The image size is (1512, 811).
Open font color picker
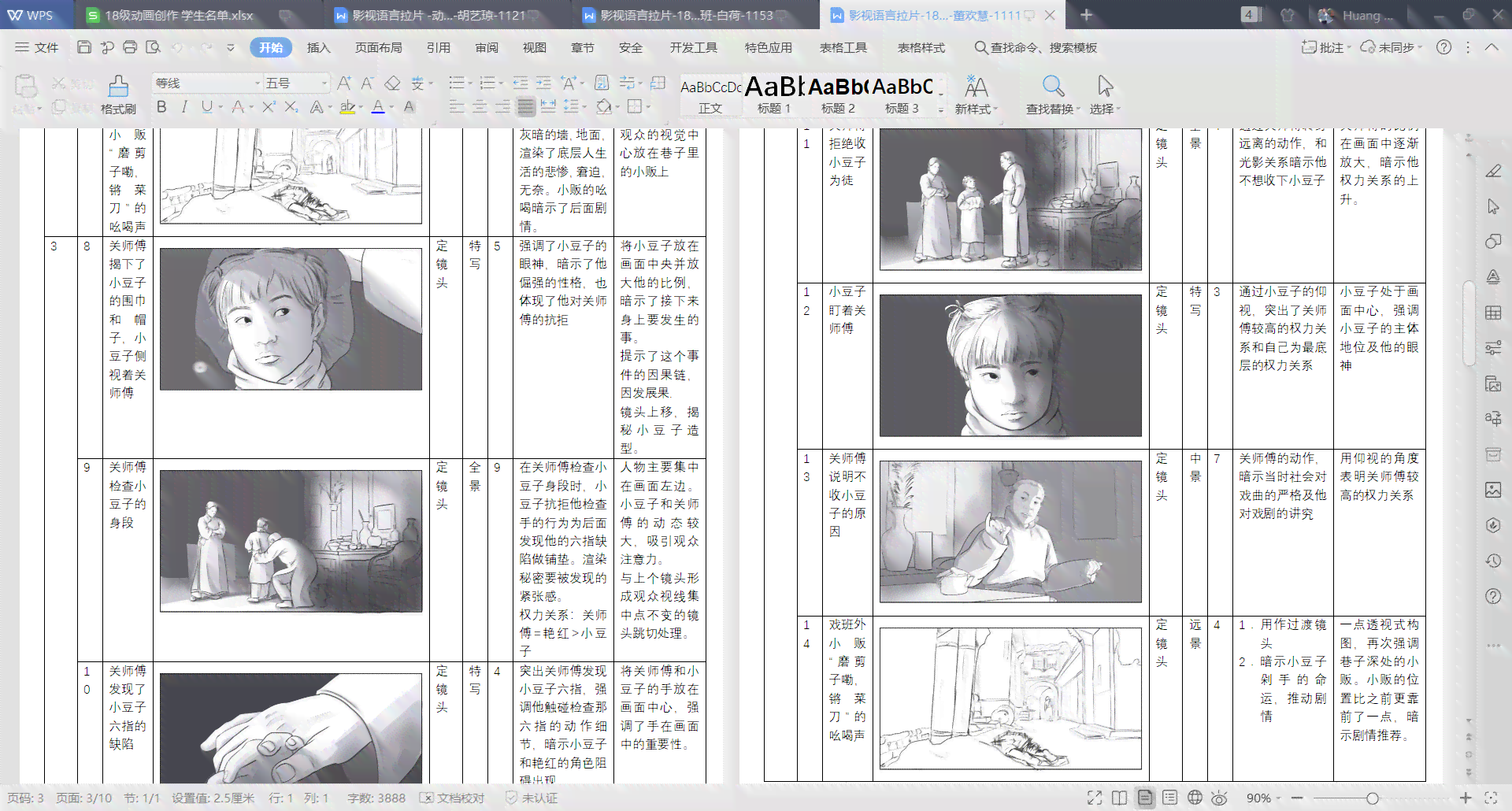[392, 107]
